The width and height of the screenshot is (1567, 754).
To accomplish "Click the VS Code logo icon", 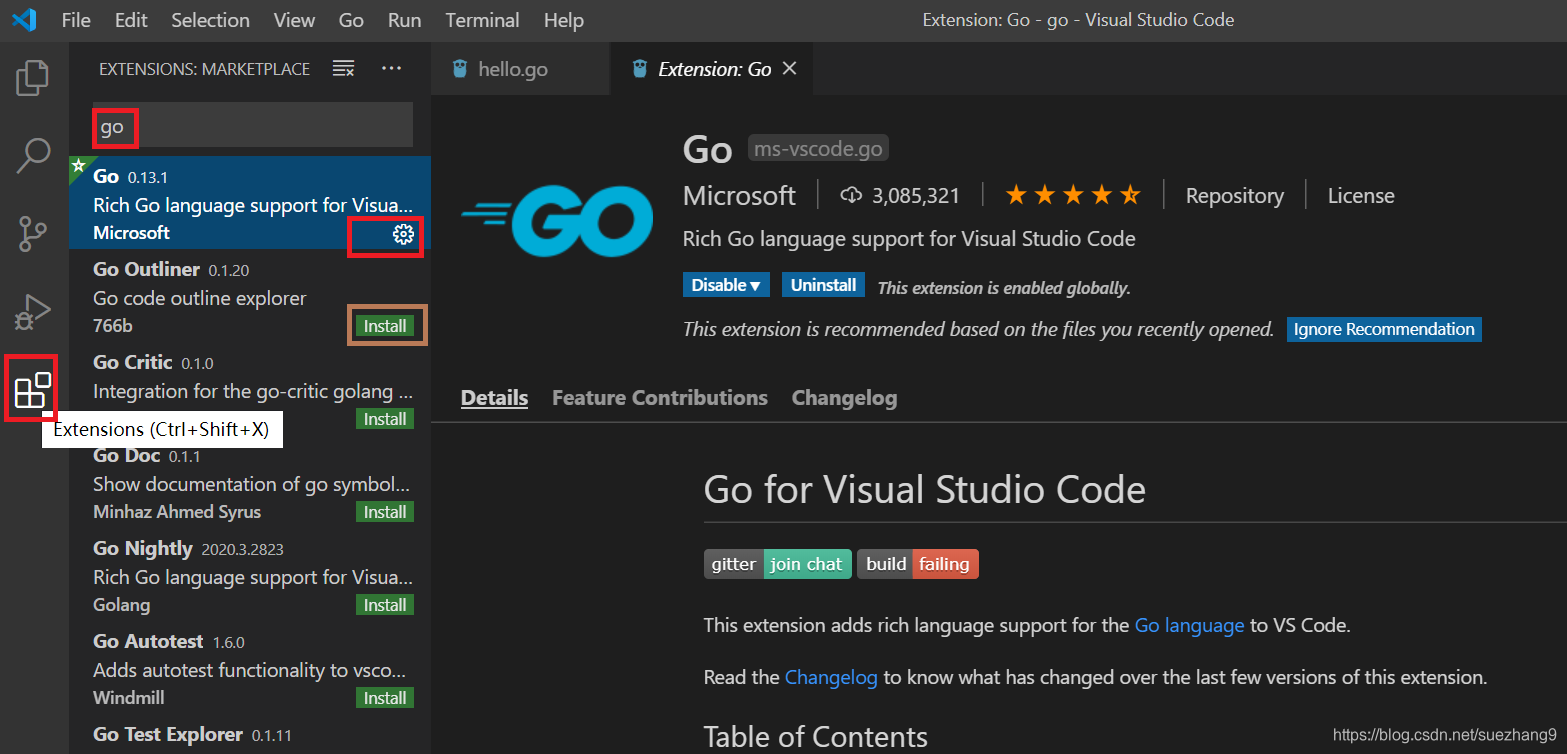I will coord(24,20).
